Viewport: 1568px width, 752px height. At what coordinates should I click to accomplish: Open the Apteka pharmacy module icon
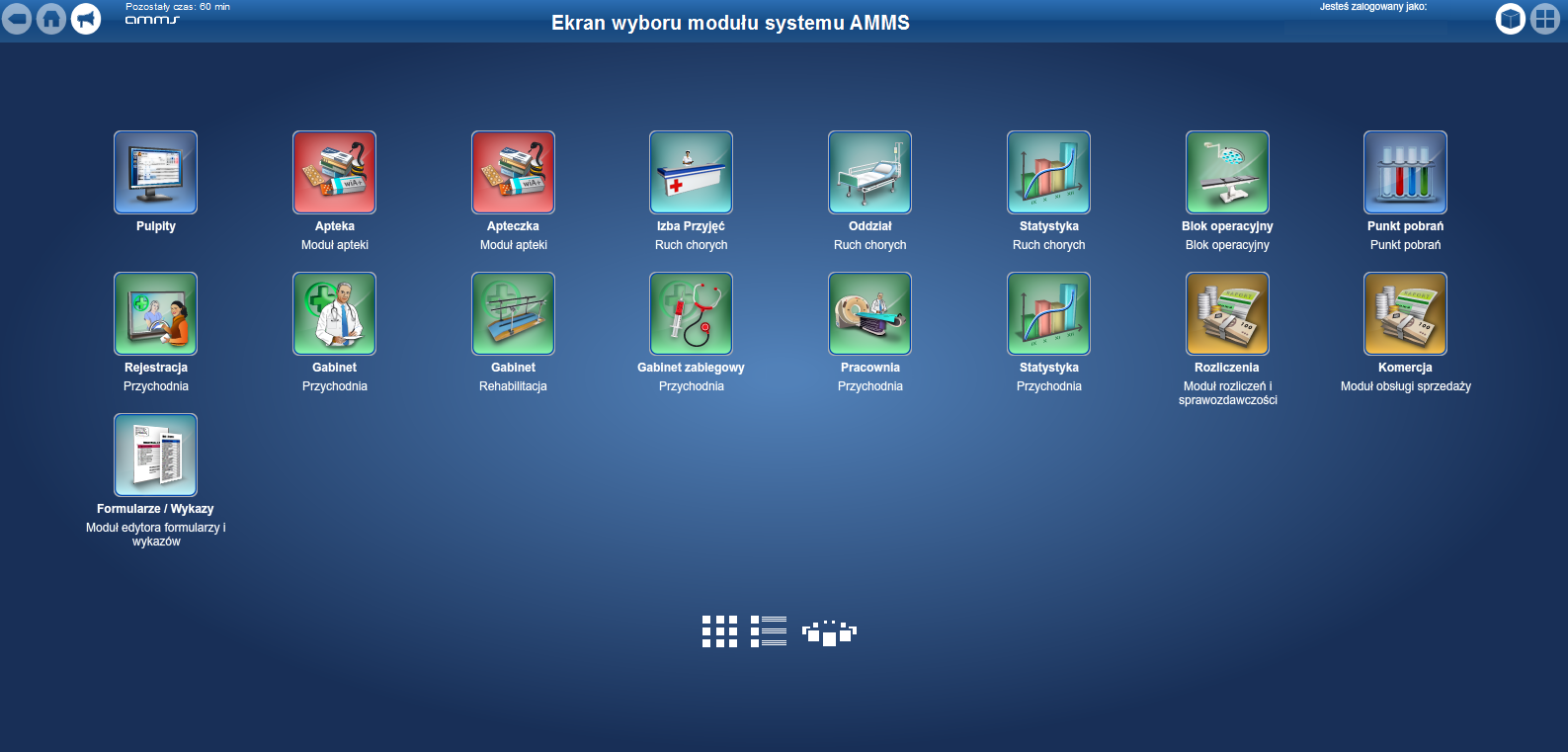point(334,172)
